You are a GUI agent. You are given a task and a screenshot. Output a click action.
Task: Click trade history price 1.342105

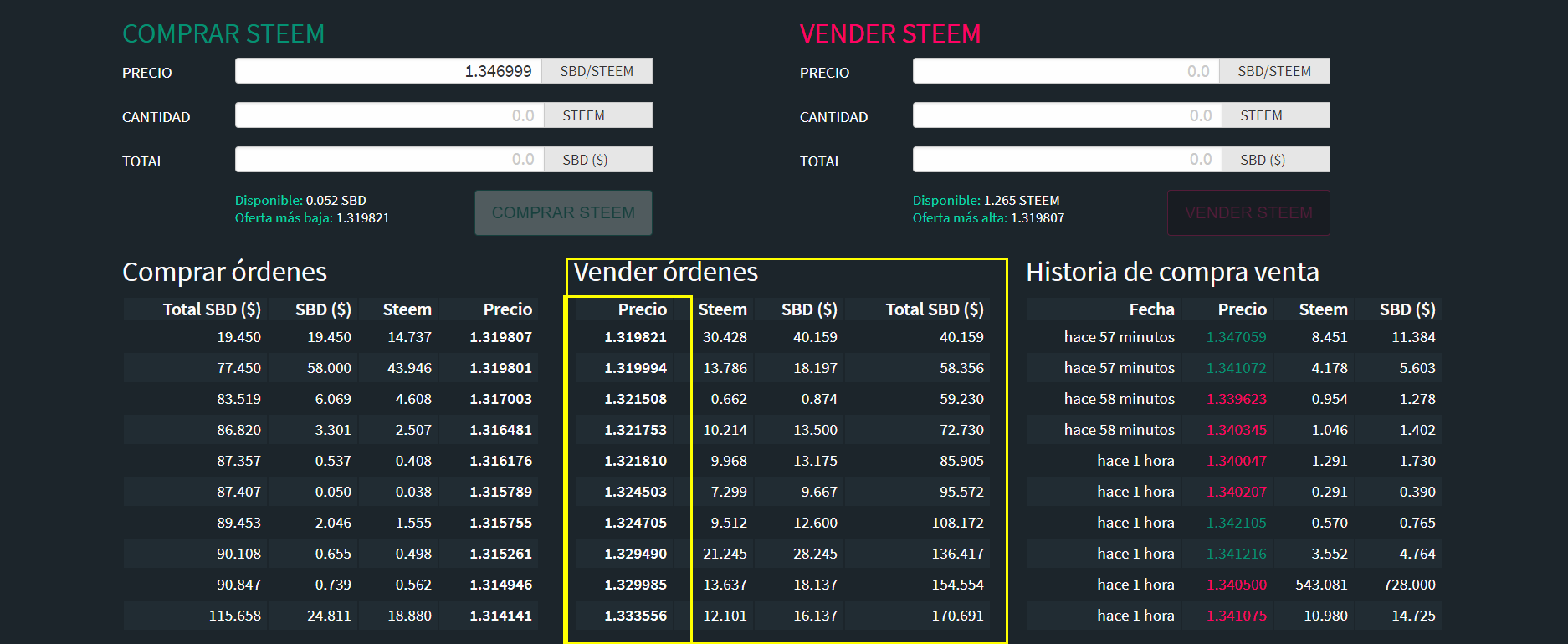click(x=1236, y=523)
